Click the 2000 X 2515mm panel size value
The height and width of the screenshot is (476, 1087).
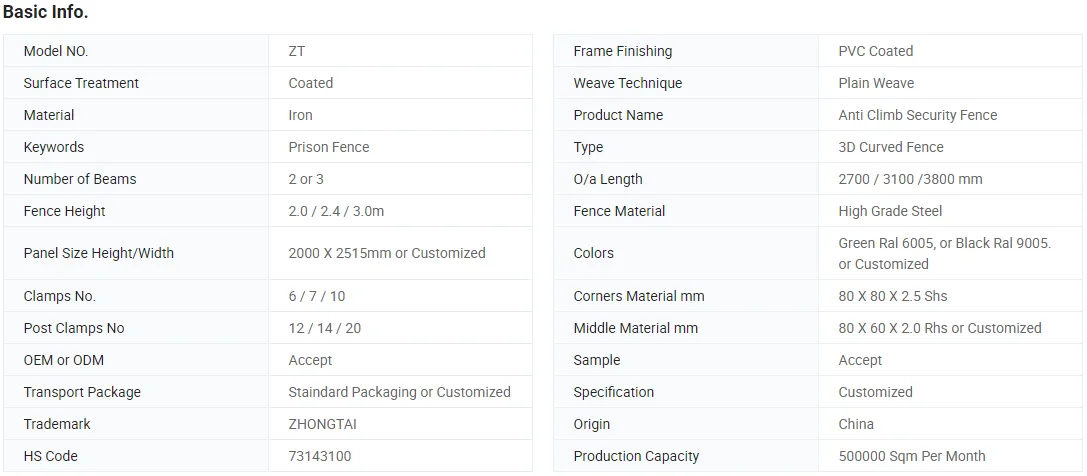point(386,253)
